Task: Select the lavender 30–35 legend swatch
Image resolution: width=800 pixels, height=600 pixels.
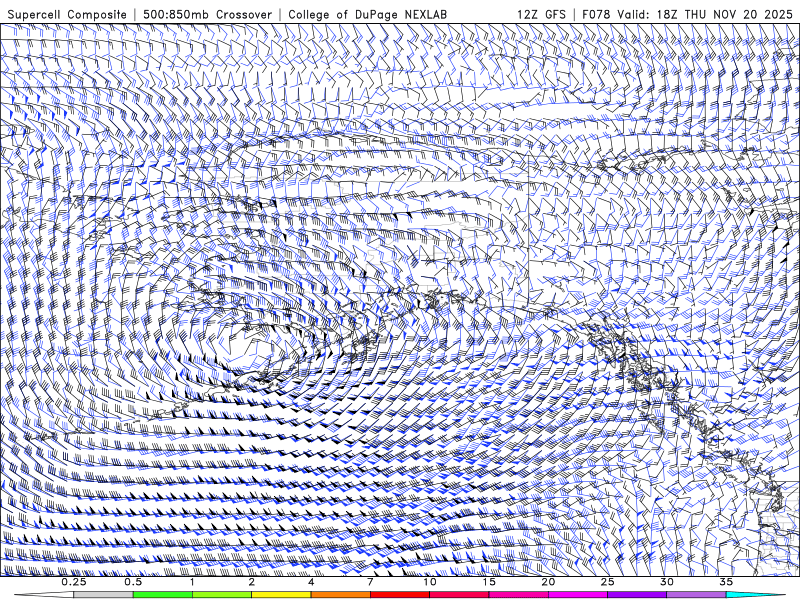Action: point(696,595)
